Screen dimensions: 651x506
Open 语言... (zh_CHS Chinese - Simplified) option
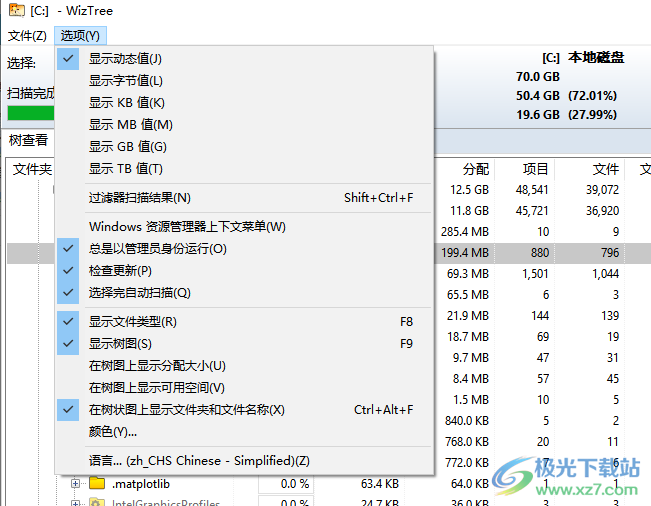pos(245,461)
